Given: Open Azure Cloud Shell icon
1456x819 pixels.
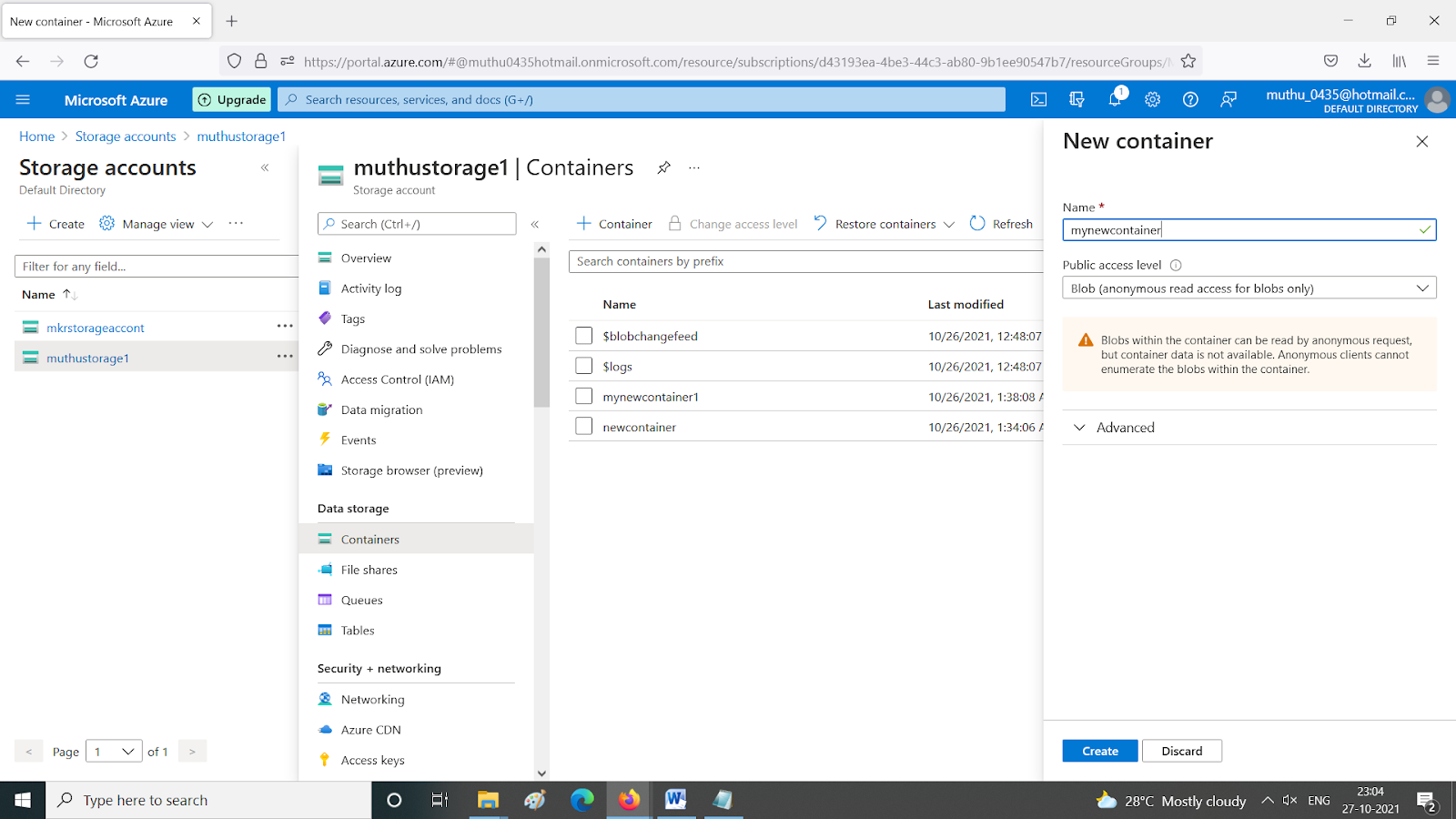Looking at the screenshot, I should tap(1038, 99).
